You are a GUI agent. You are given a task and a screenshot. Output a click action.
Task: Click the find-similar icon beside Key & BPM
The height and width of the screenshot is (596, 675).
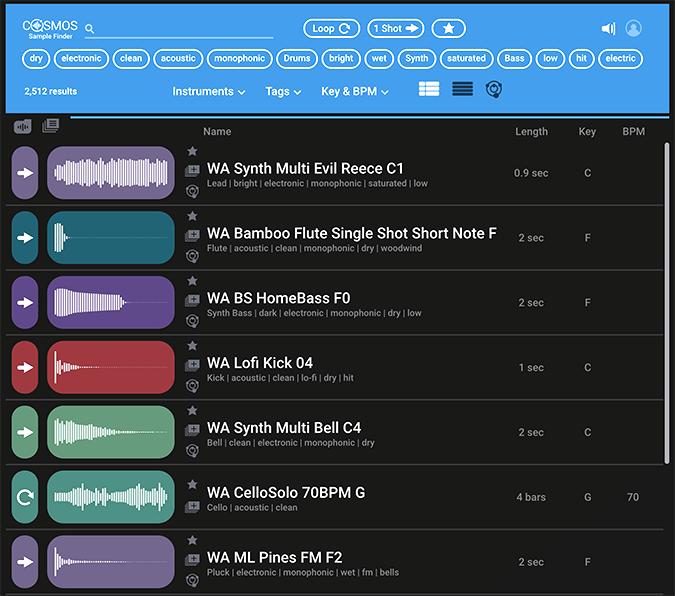click(x=493, y=89)
